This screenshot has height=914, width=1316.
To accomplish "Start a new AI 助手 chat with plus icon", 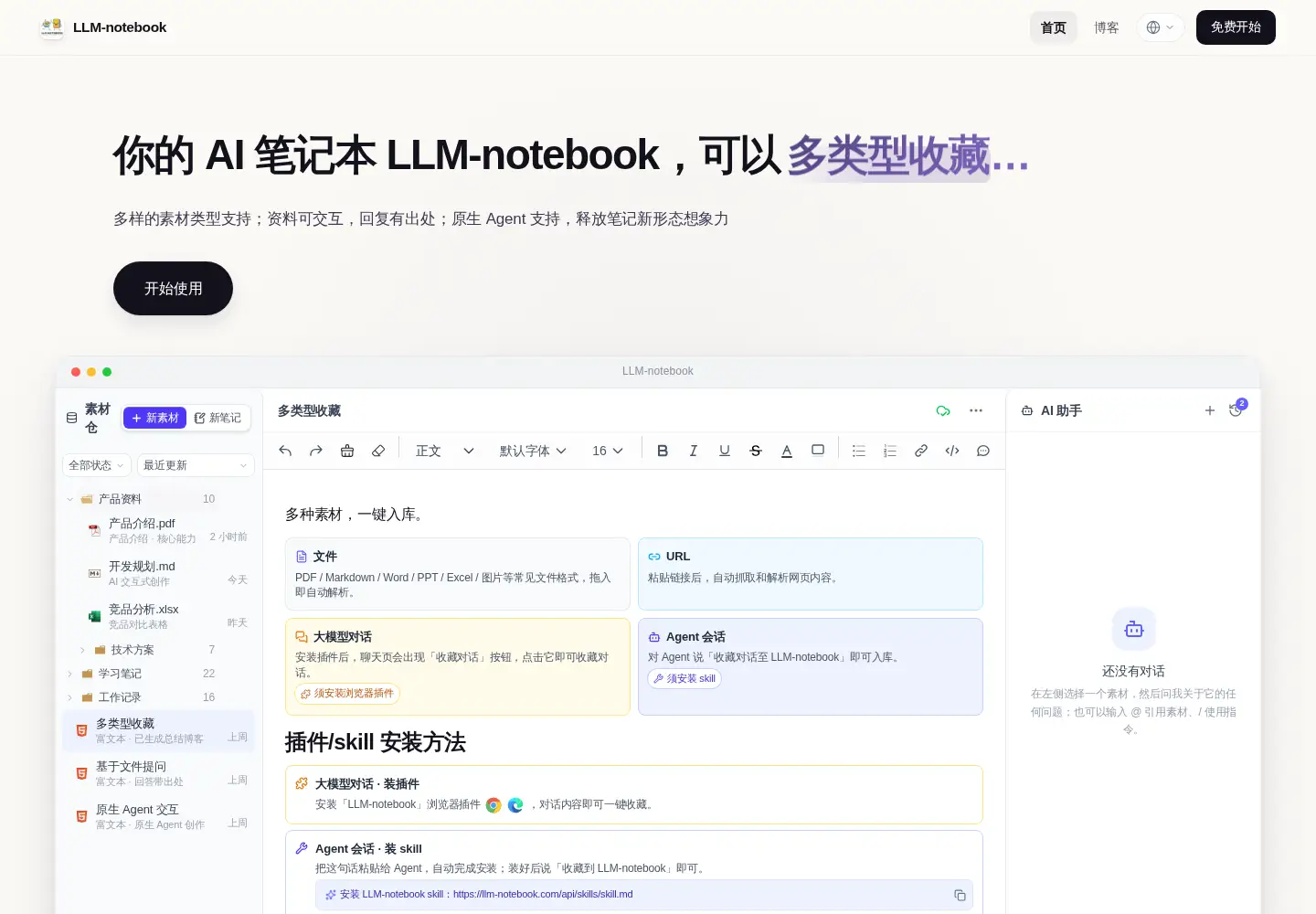I will (x=1210, y=411).
